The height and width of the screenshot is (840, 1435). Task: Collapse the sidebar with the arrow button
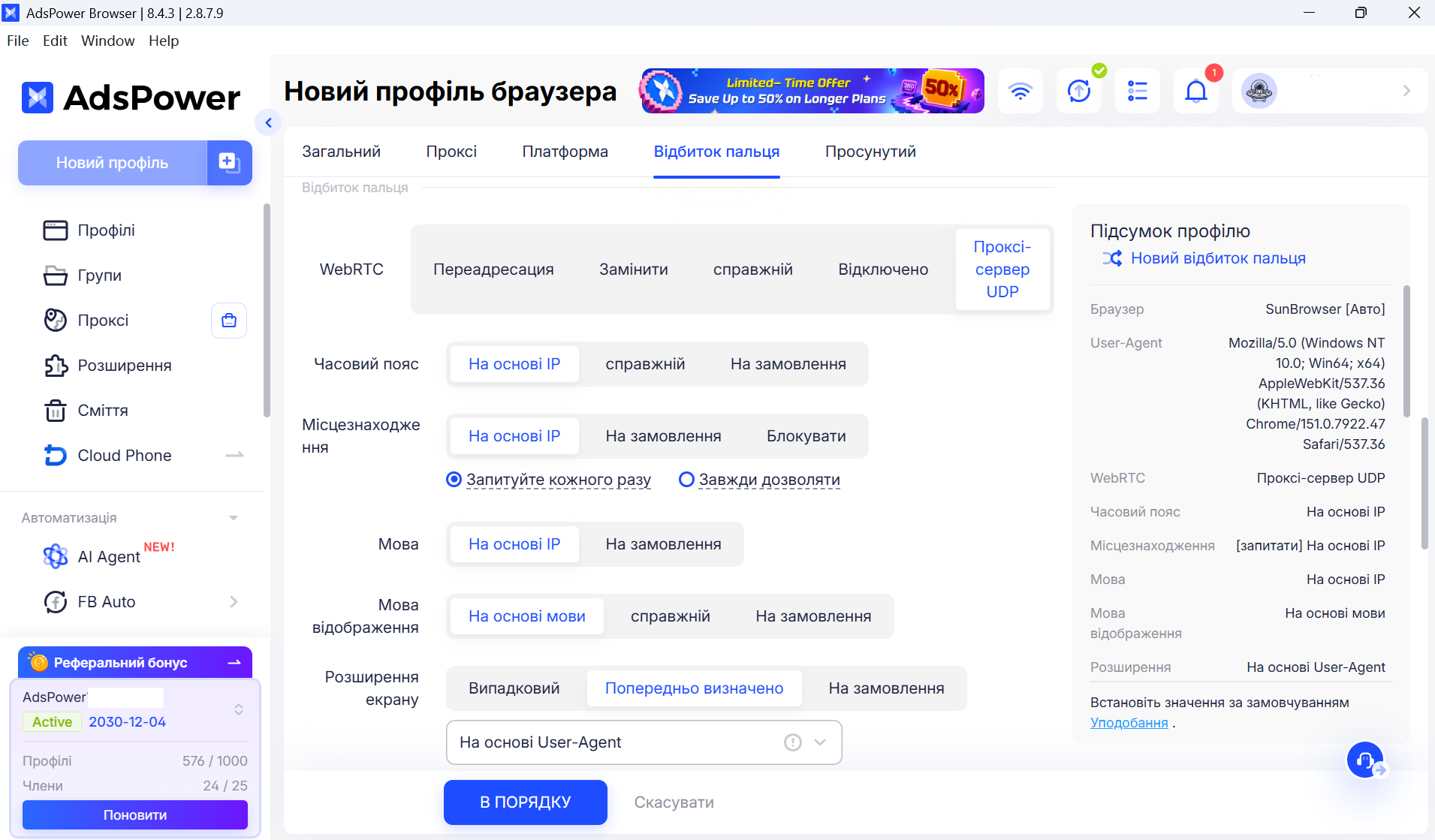(268, 122)
